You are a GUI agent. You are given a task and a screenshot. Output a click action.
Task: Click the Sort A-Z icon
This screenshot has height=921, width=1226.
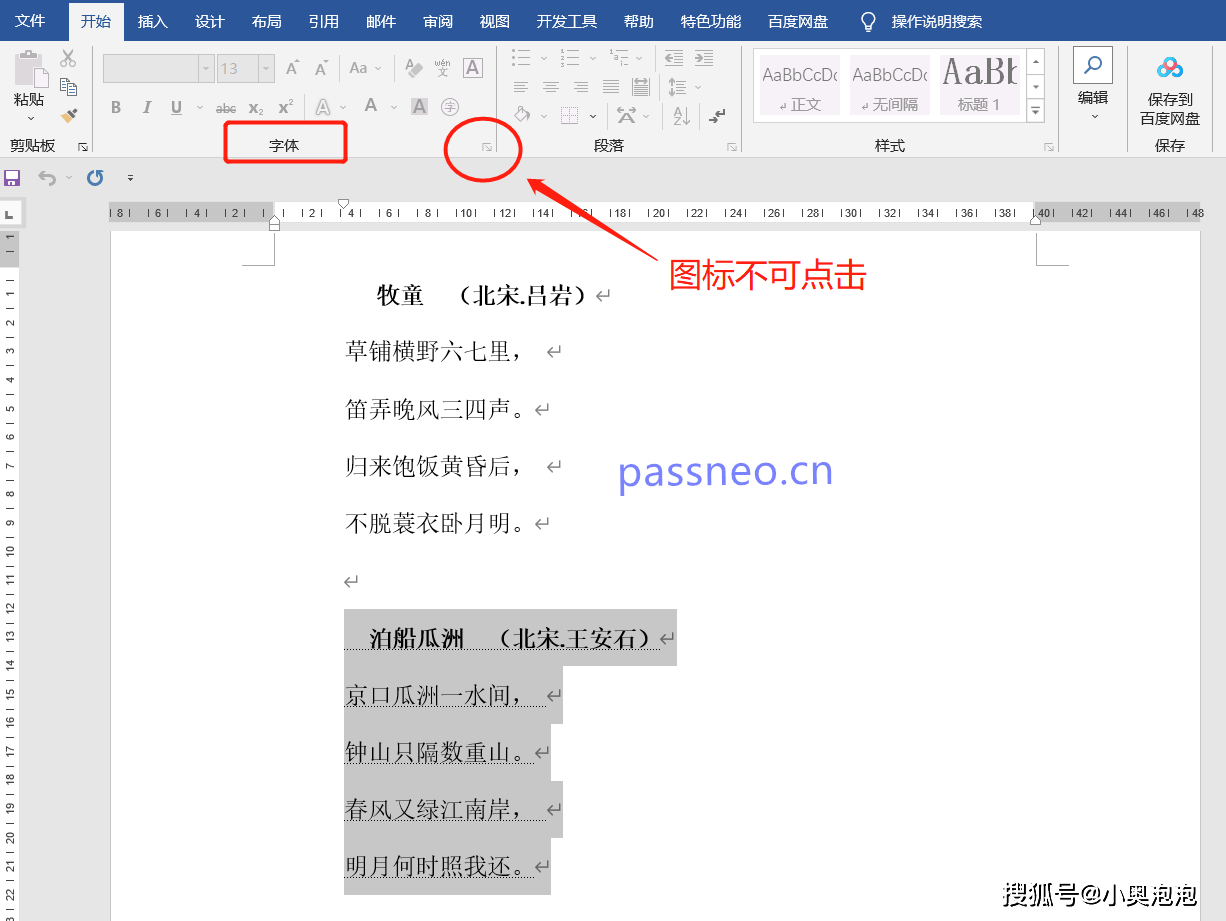[681, 116]
